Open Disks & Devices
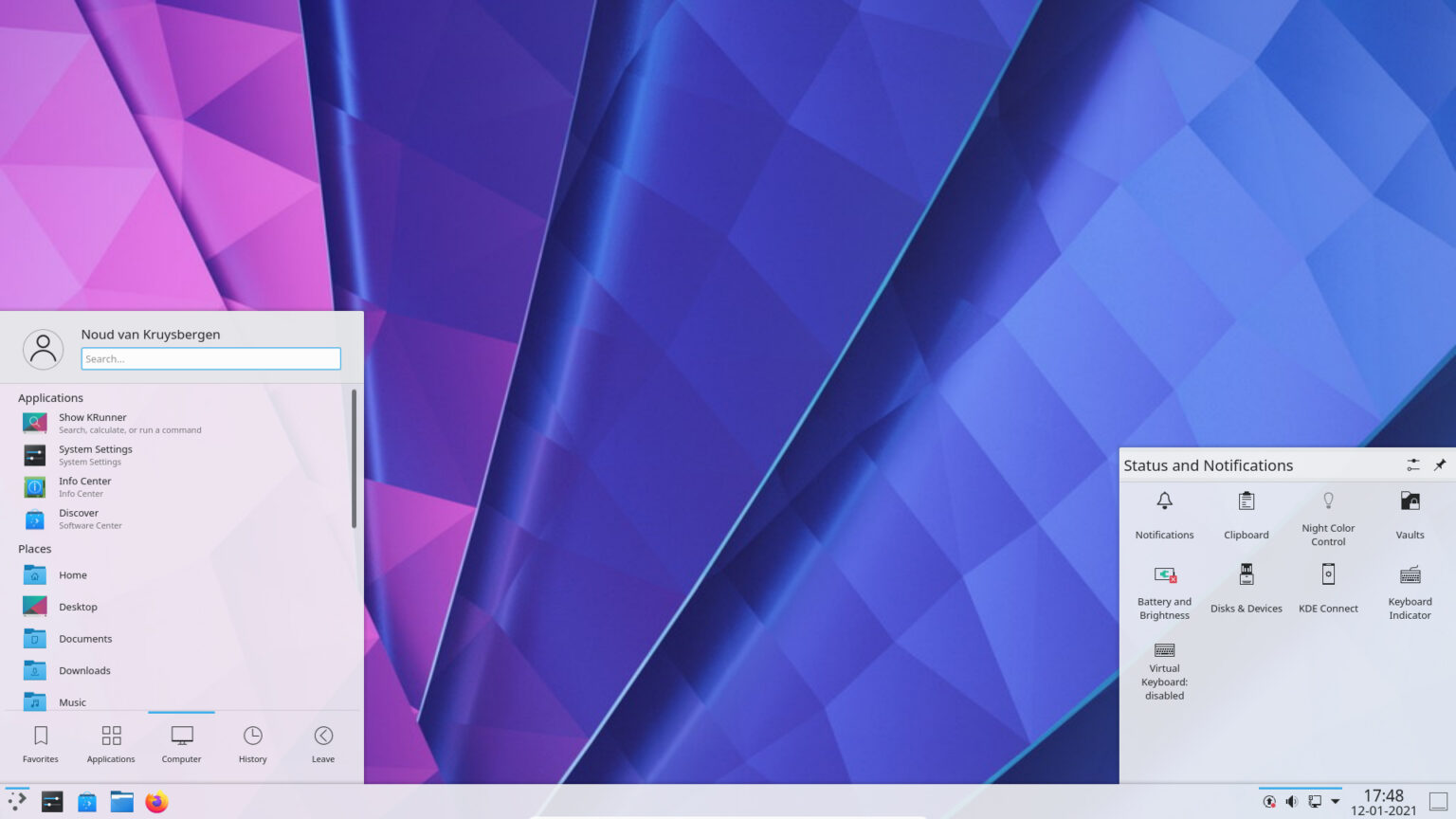1456x819 pixels. (x=1246, y=586)
